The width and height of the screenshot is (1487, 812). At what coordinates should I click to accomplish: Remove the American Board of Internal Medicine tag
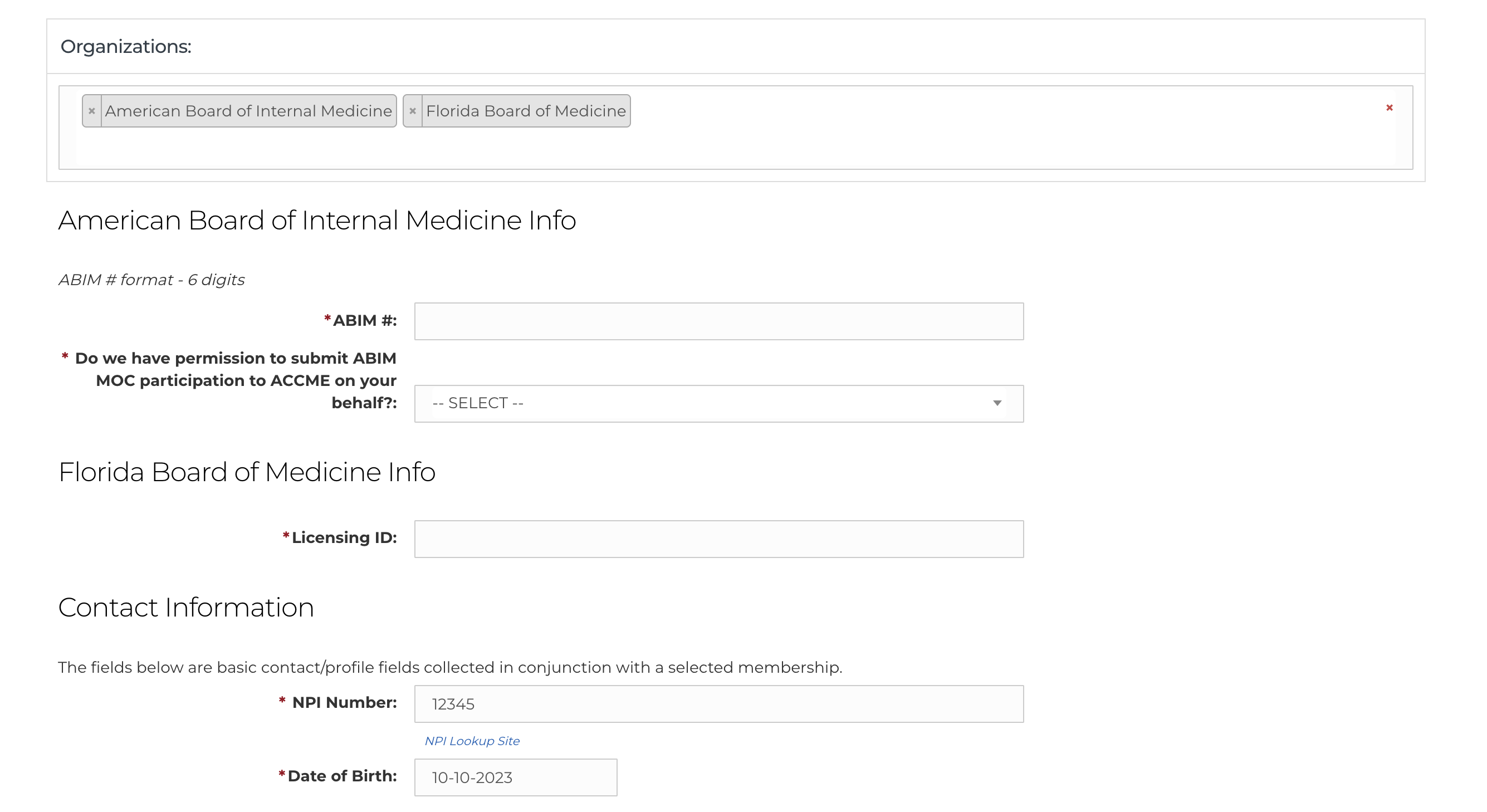pyautogui.click(x=91, y=111)
